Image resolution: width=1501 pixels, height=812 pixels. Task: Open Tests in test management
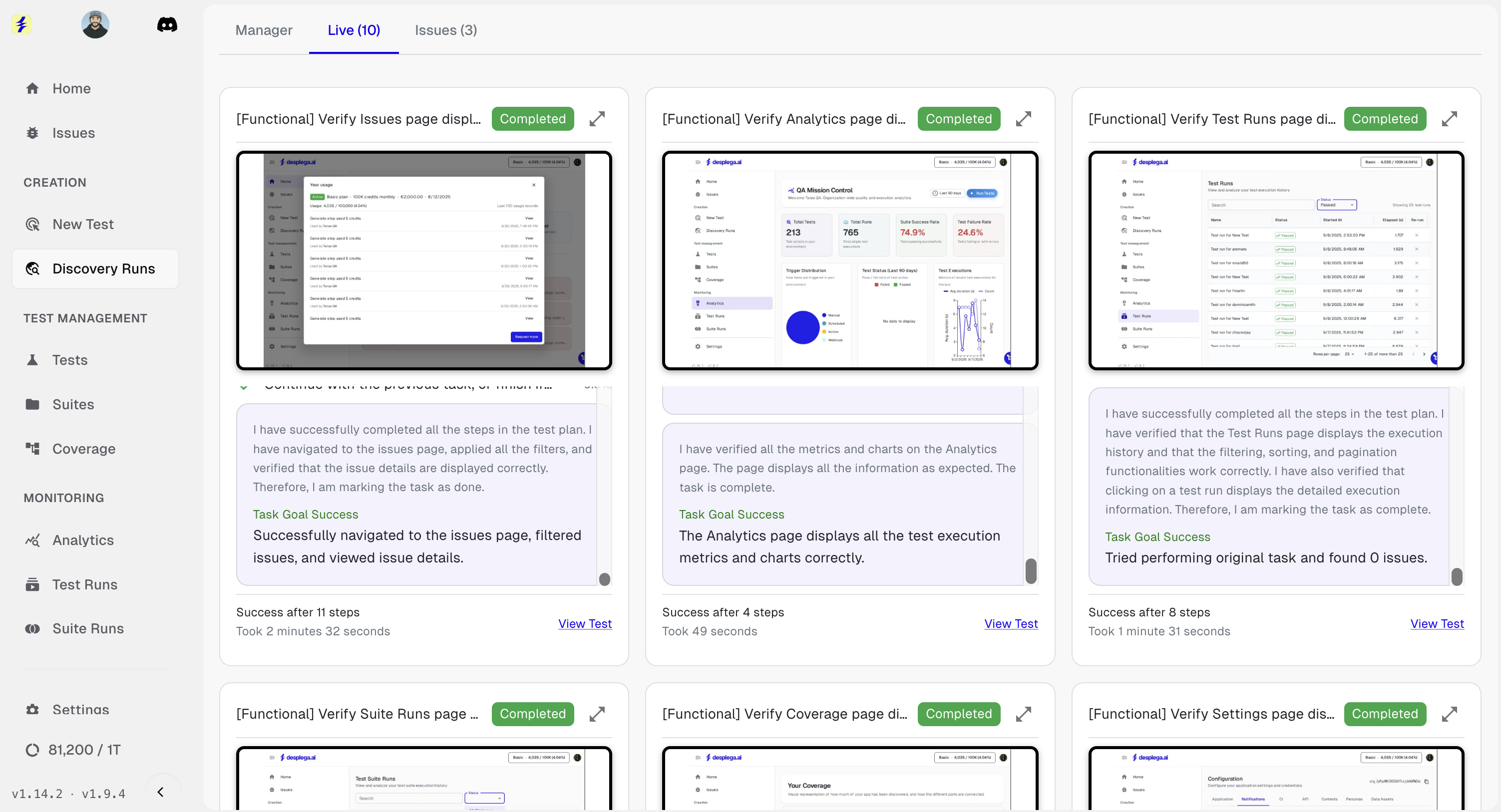coord(69,360)
